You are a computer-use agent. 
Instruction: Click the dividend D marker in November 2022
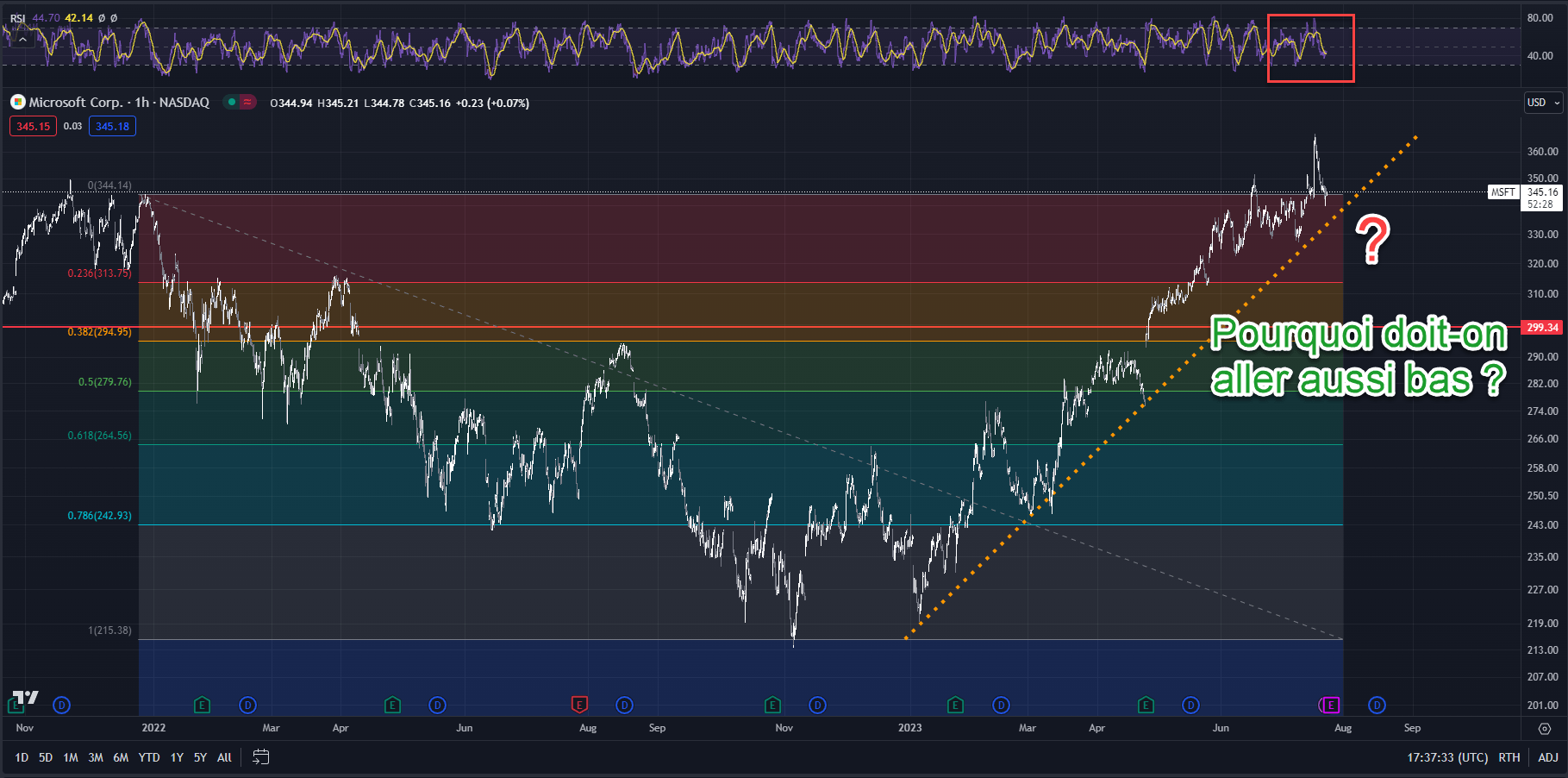818,705
